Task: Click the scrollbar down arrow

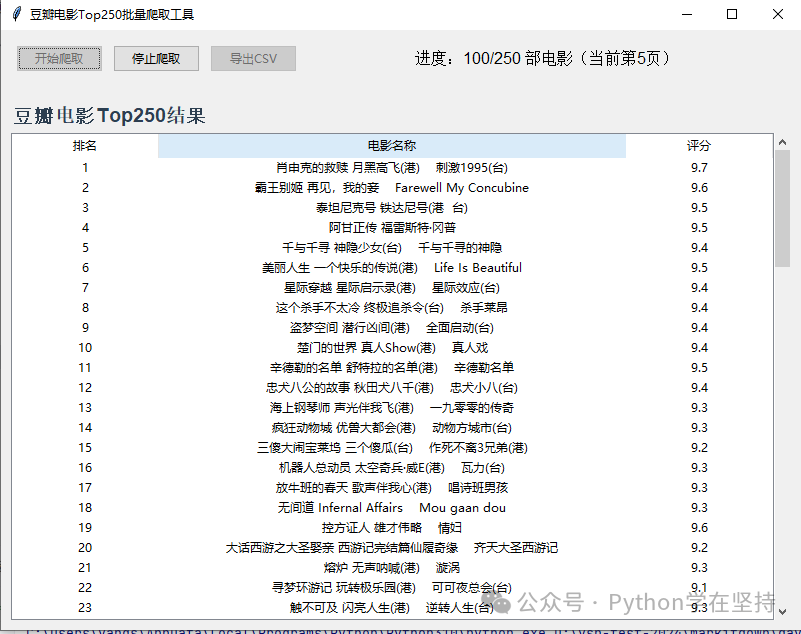Action: point(782,611)
